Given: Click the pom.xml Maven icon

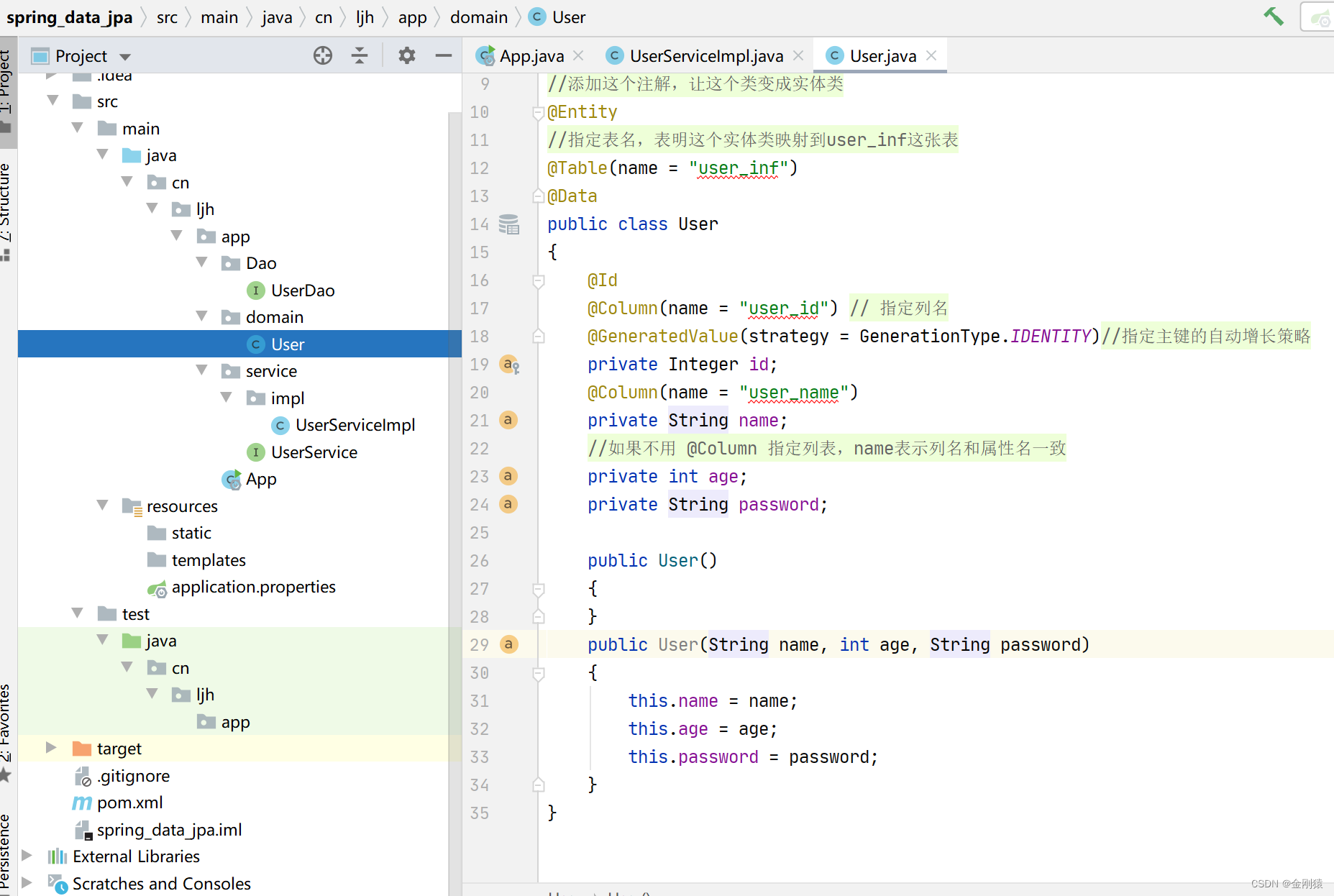Looking at the screenshot, I should [x=82, y=803].
